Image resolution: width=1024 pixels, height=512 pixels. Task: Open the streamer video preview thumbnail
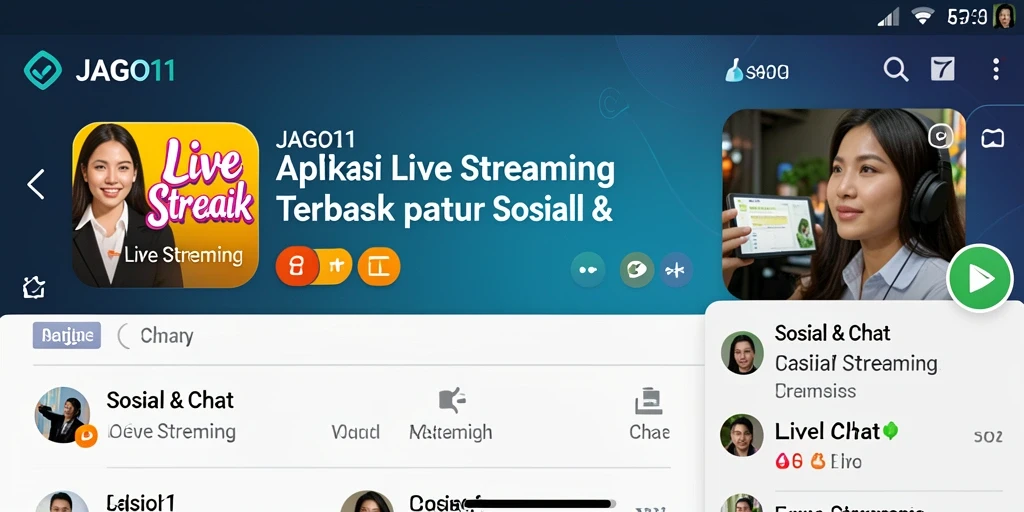point(844,204)
